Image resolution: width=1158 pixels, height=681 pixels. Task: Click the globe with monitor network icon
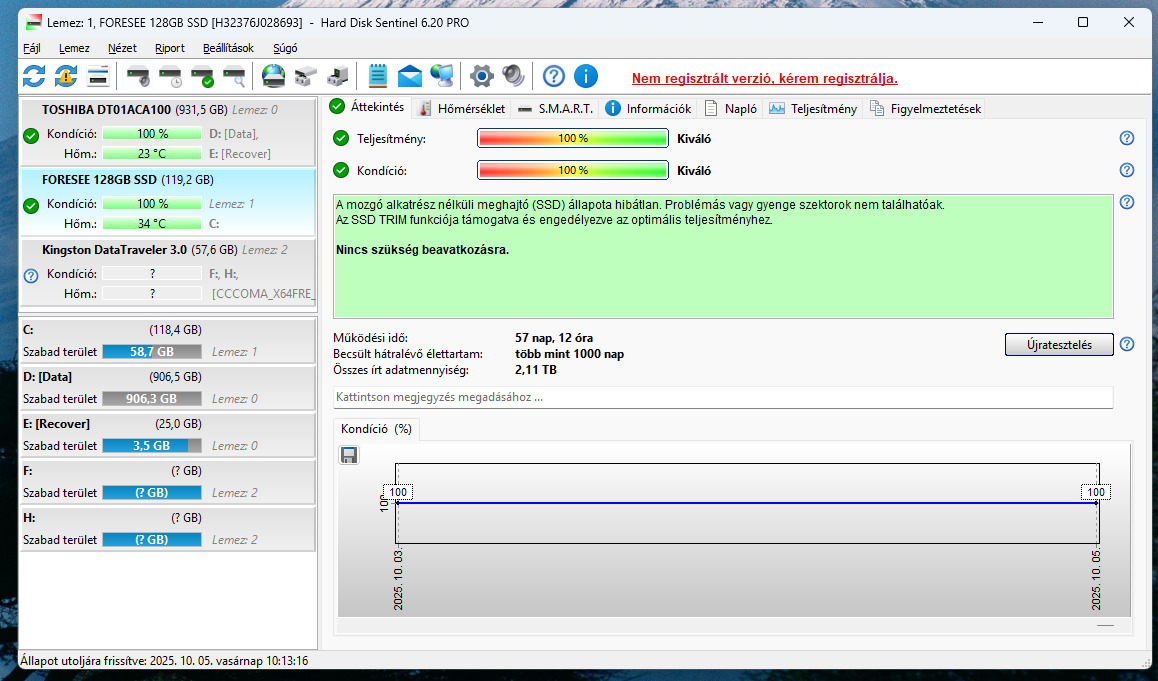442,76
